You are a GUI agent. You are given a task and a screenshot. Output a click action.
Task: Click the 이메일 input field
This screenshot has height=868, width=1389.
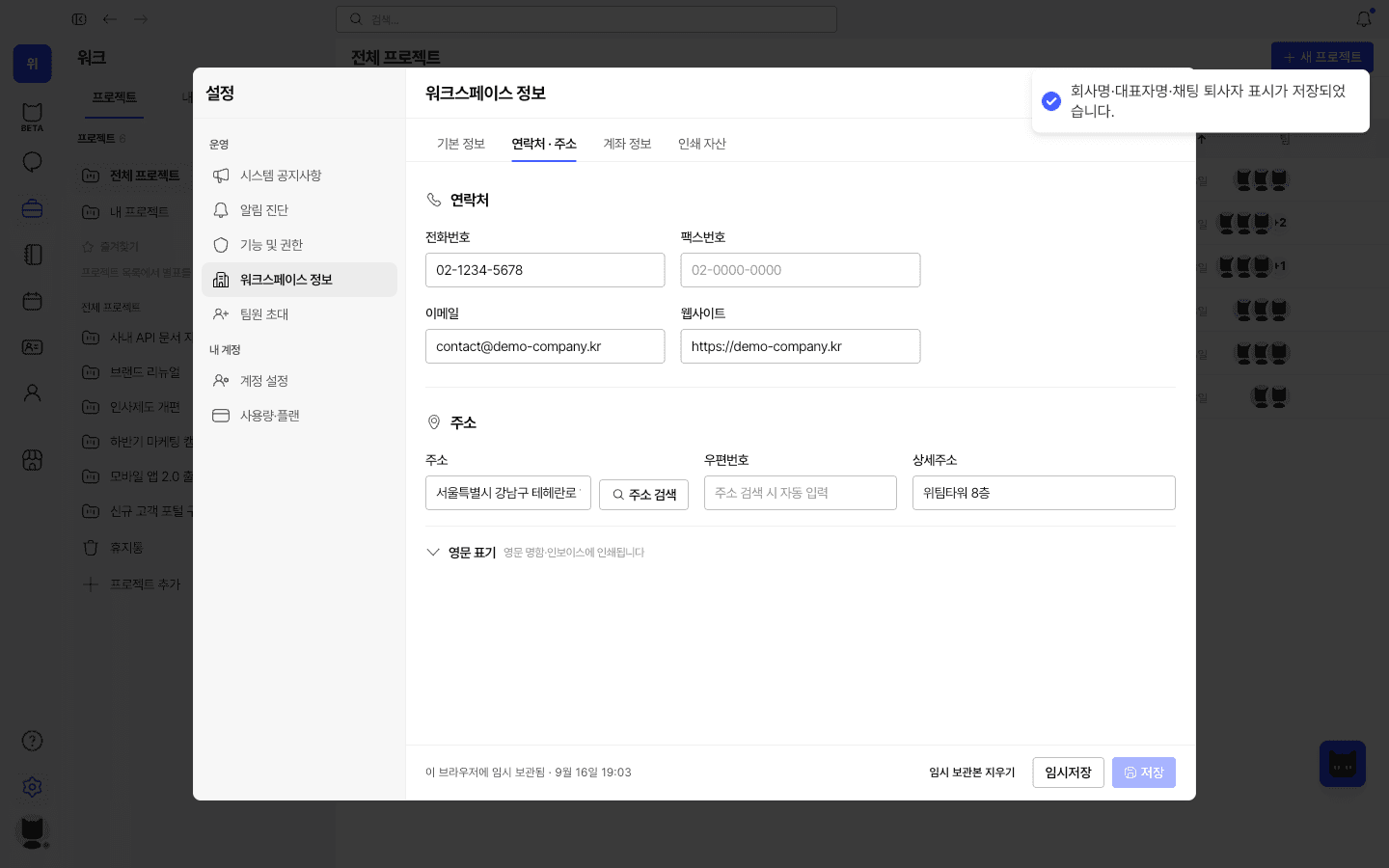coord(545,346)
